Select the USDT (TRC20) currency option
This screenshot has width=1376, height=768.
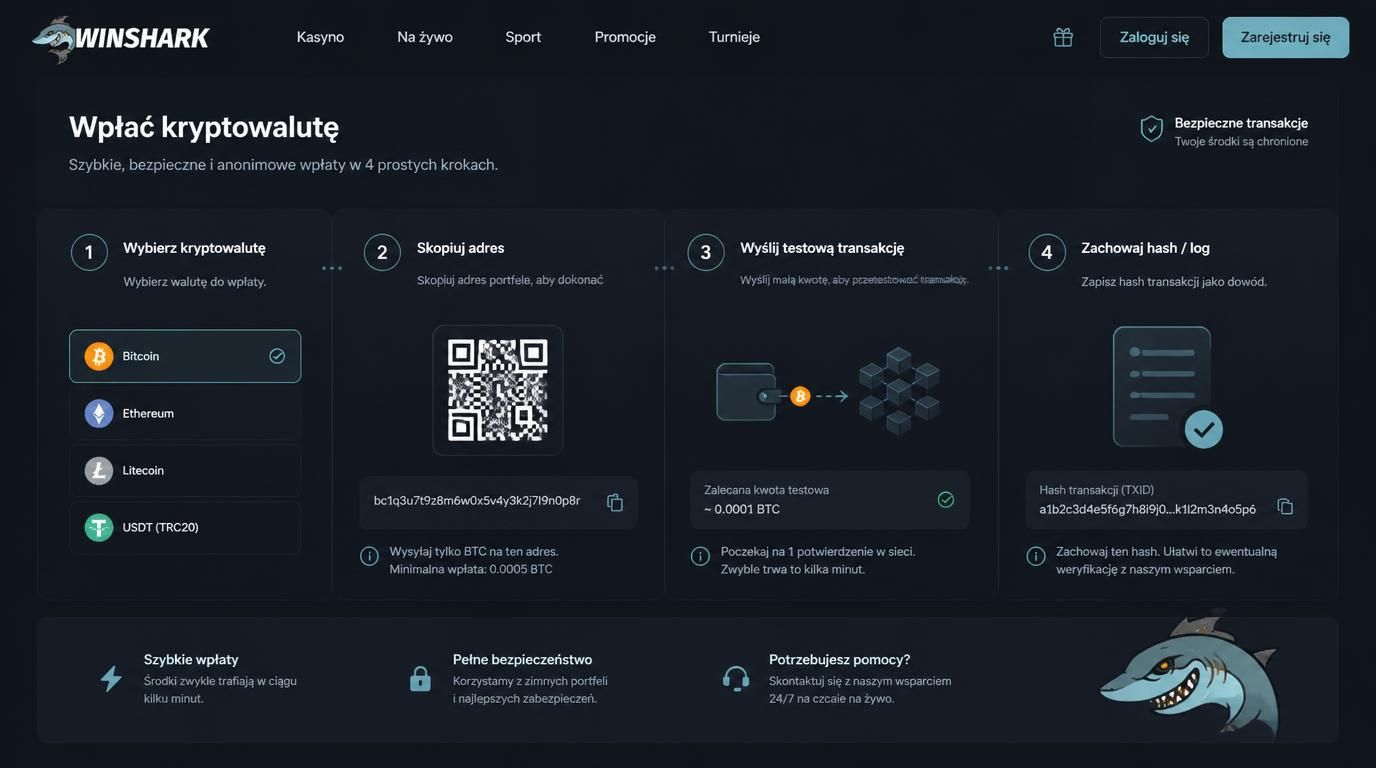[x=185, y=527]
